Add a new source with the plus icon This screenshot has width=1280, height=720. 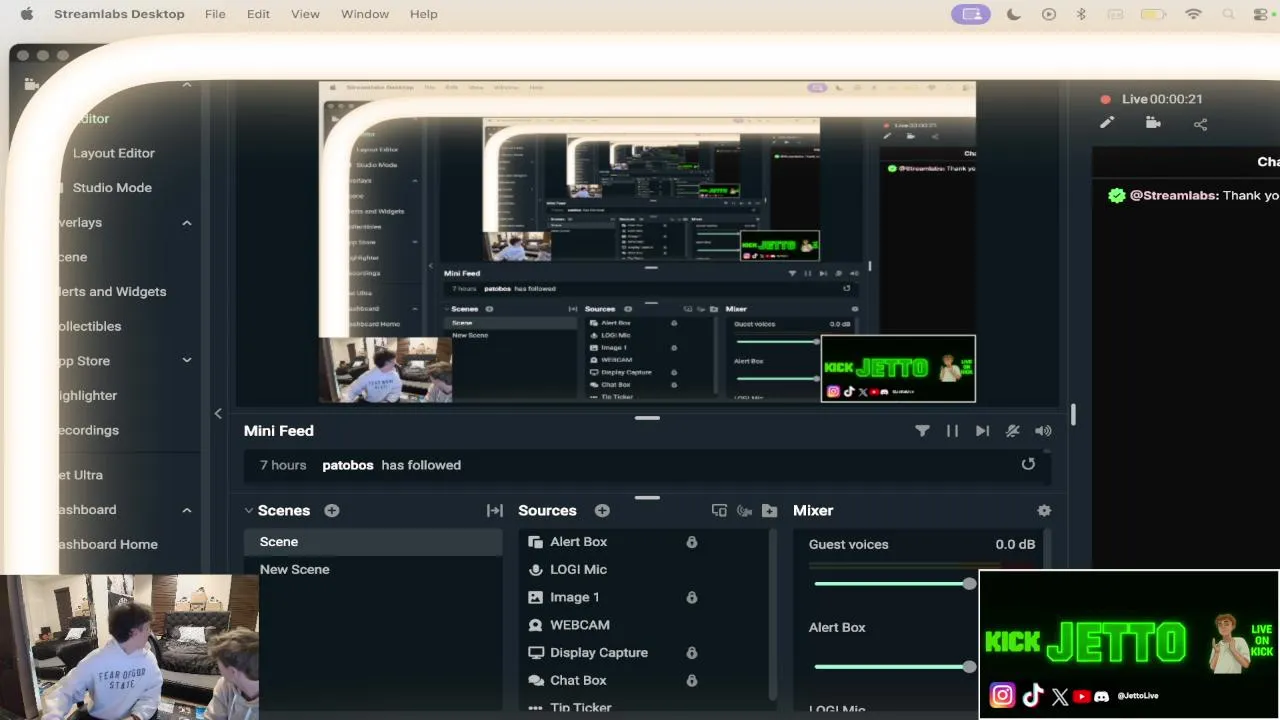pos(602,510)
